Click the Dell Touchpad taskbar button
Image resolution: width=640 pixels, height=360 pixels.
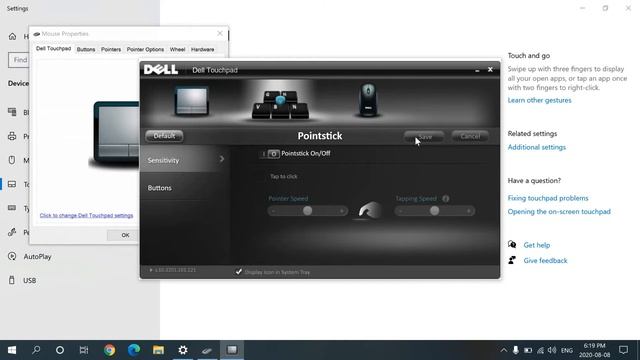(x=232, y=350)
